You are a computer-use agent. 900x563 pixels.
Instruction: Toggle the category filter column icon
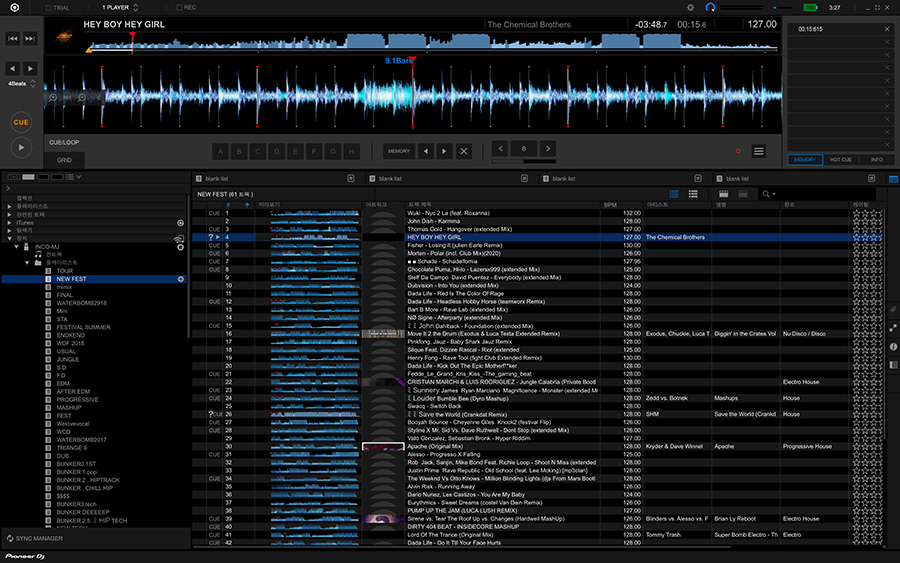(x=724, y=194)
